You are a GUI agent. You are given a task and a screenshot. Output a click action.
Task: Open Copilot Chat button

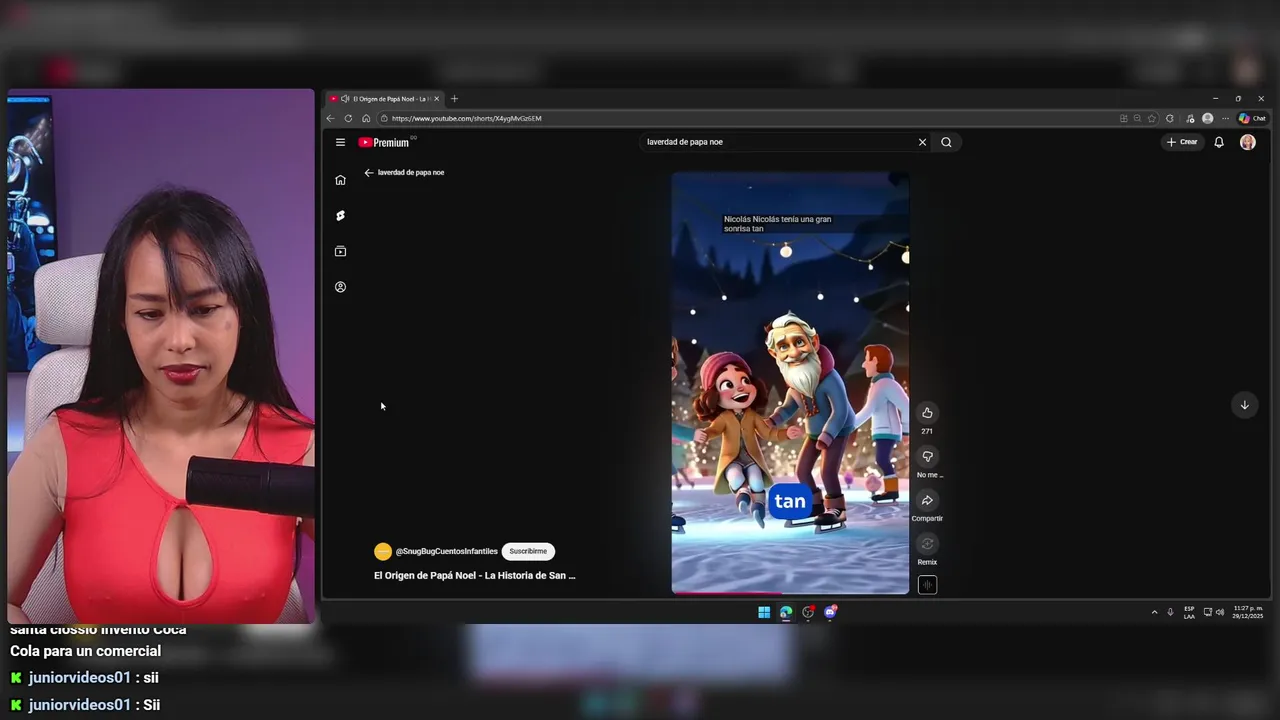coord(1252,118)
